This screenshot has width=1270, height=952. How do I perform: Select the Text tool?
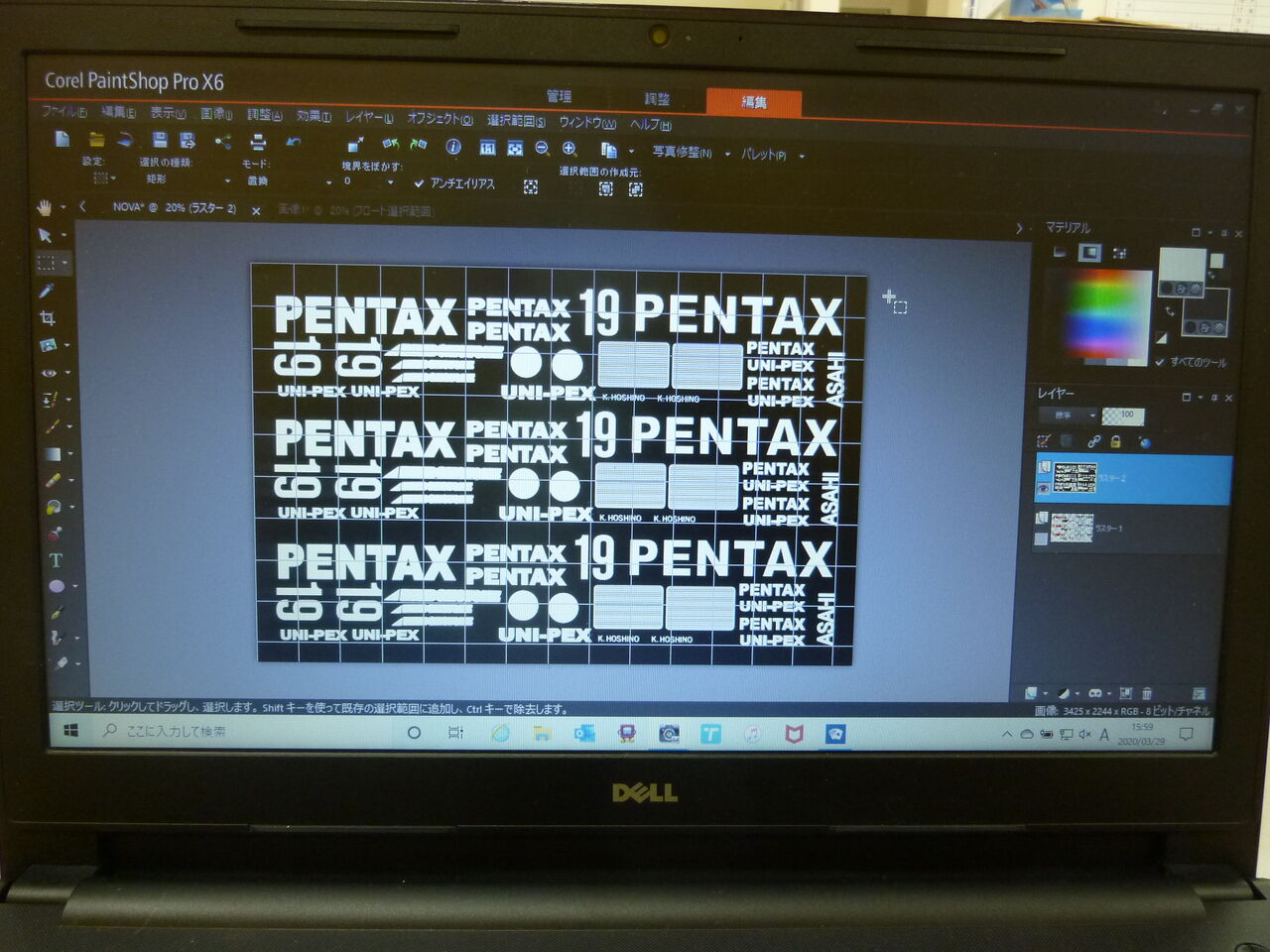(56, 560)
